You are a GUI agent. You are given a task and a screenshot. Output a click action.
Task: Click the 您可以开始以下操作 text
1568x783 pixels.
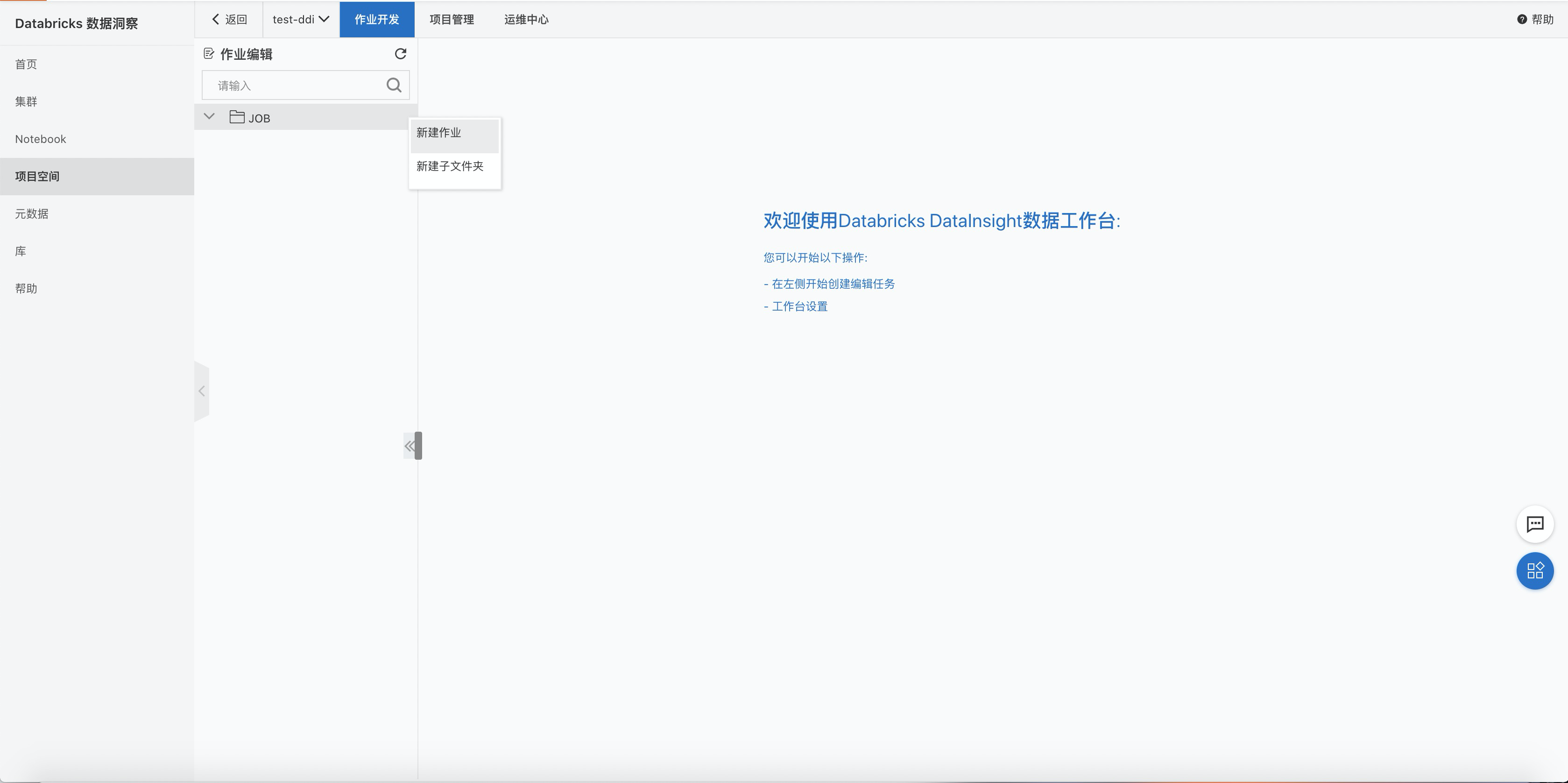tap(815, 257)
